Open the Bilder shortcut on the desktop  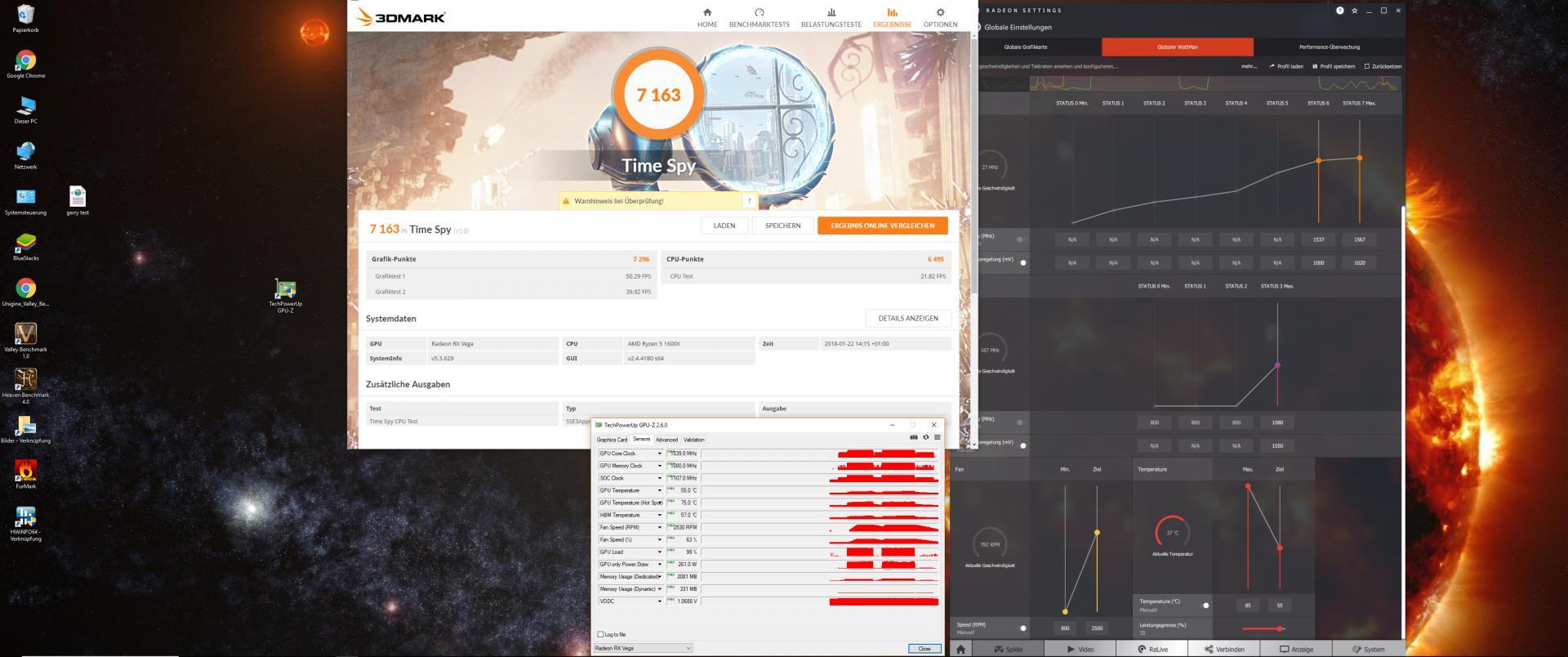[25, 430]
